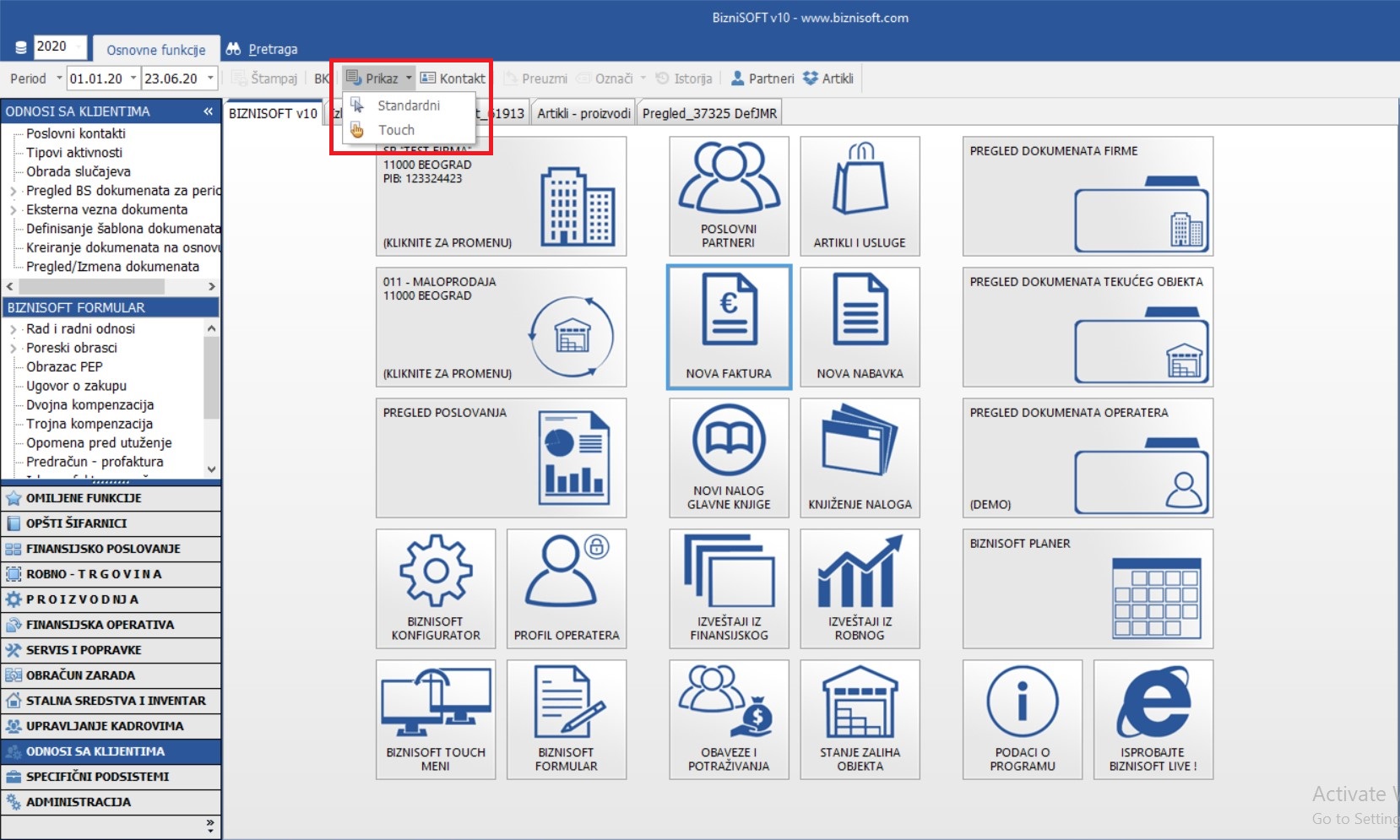Expand Poreski obrasci tree node
Viewport: 1400px width, 840px height.
point(13,348)
